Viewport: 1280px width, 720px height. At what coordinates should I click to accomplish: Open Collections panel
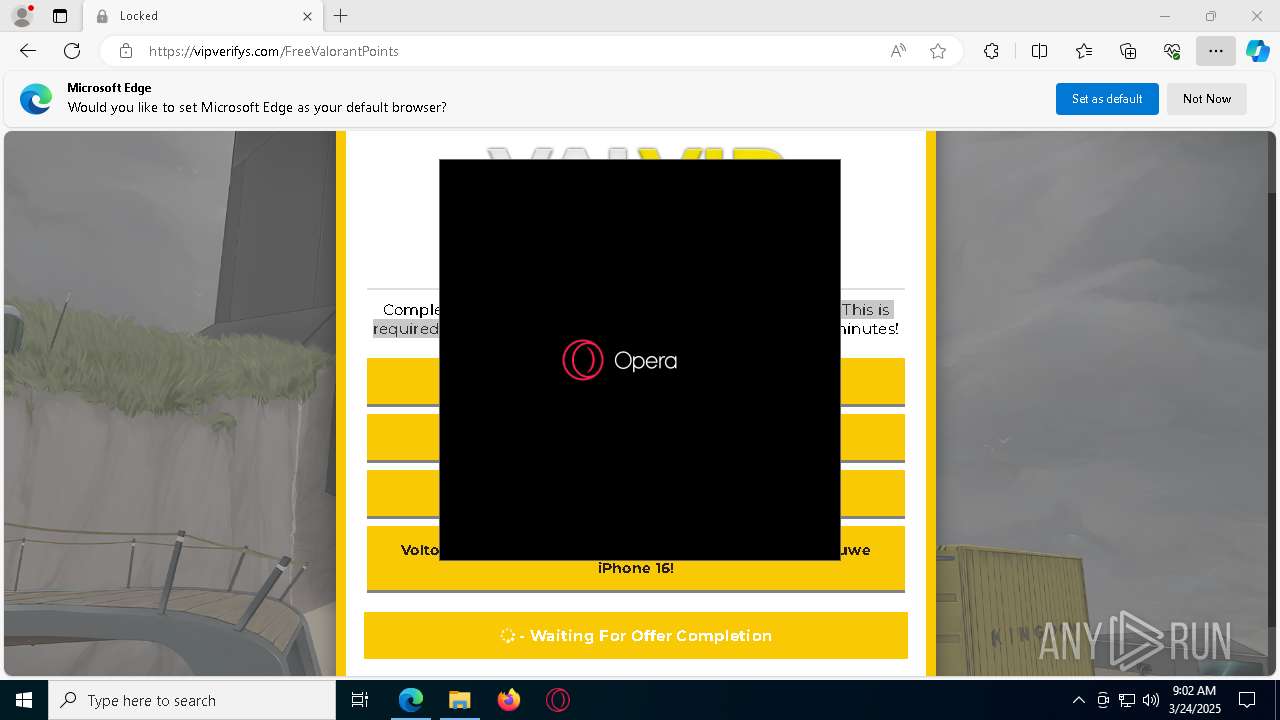click(1128, 51)
